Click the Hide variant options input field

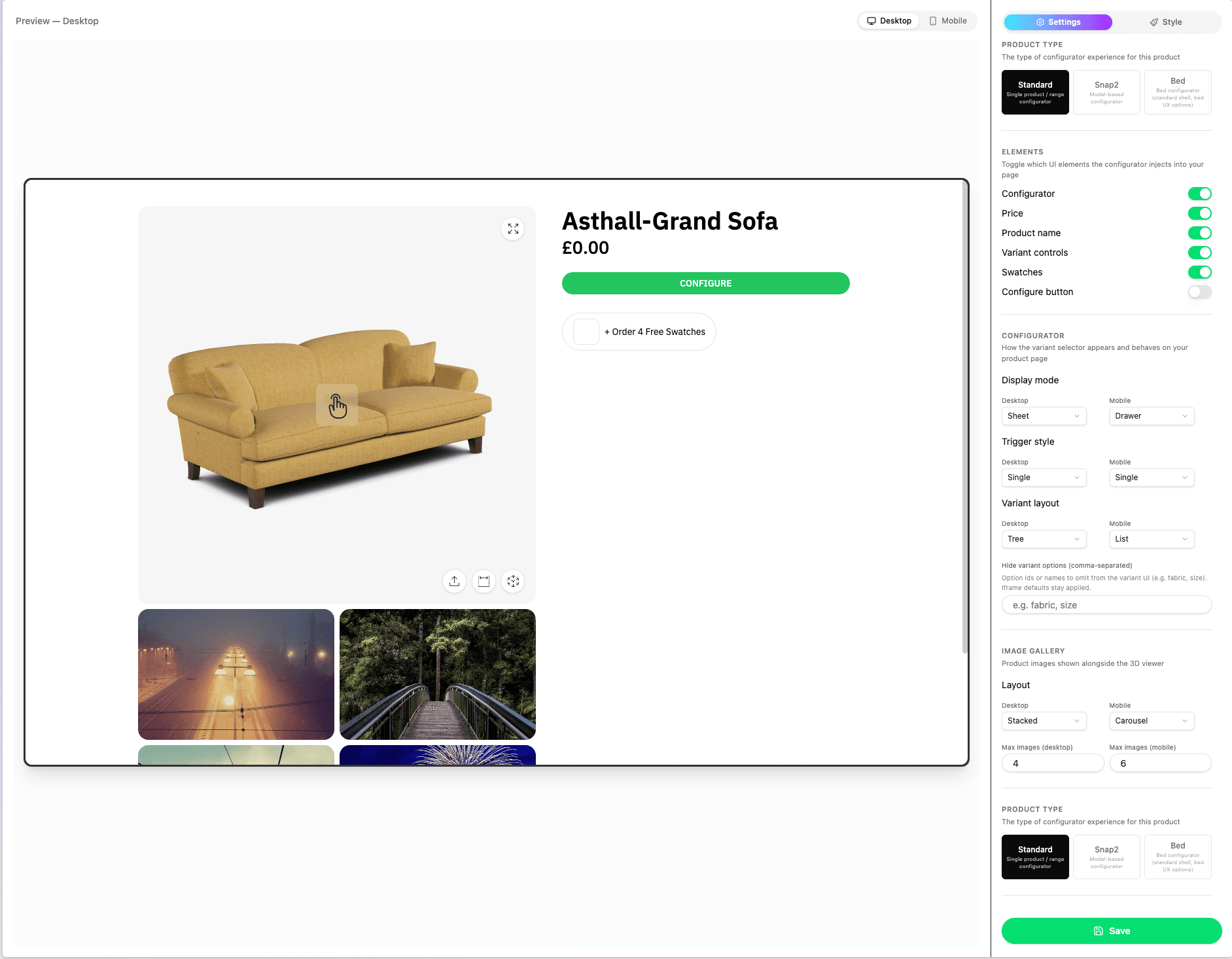point(1106,605)
